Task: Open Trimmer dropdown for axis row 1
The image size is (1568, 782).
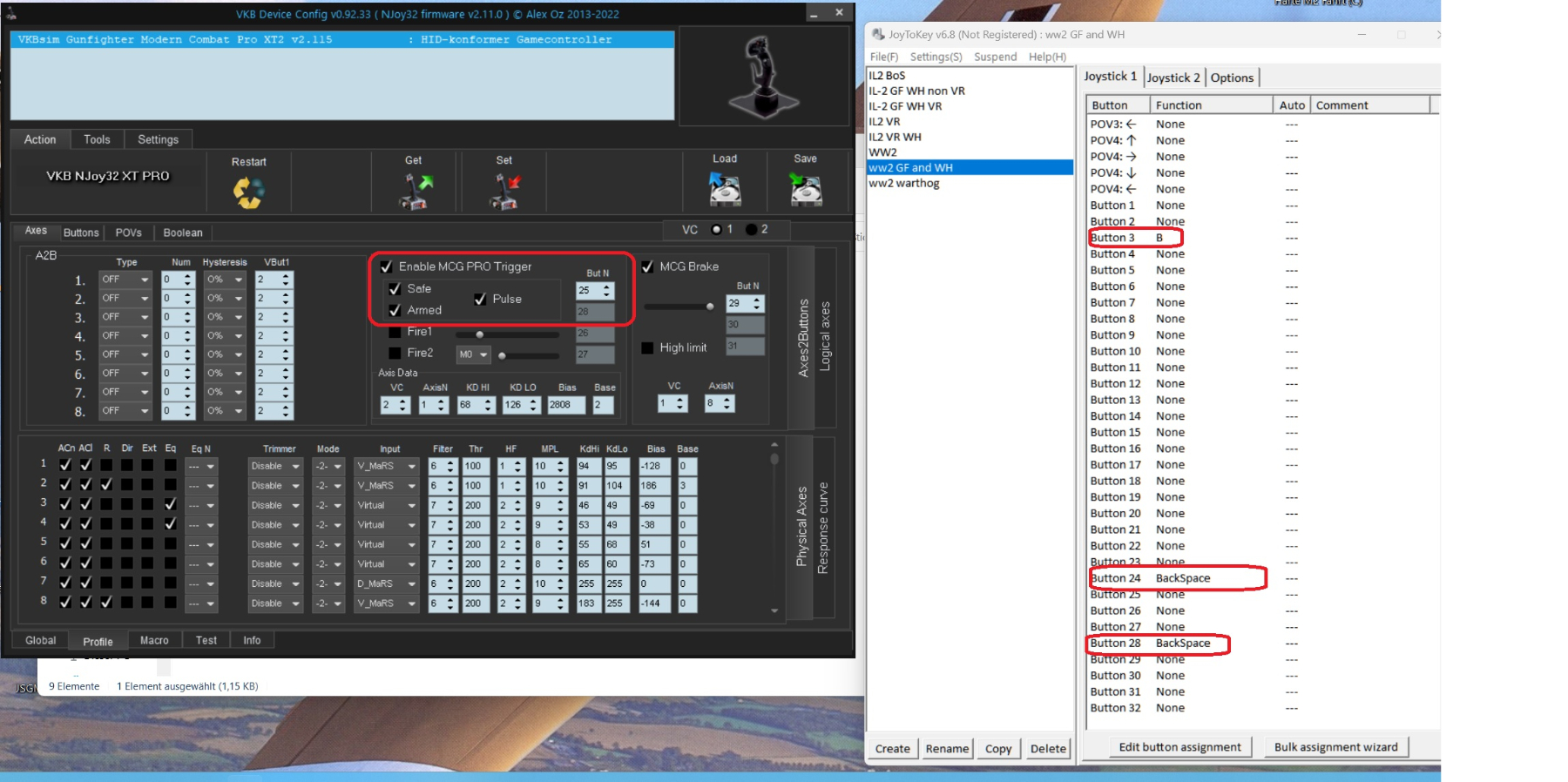Action: click(x=275, y=466)
